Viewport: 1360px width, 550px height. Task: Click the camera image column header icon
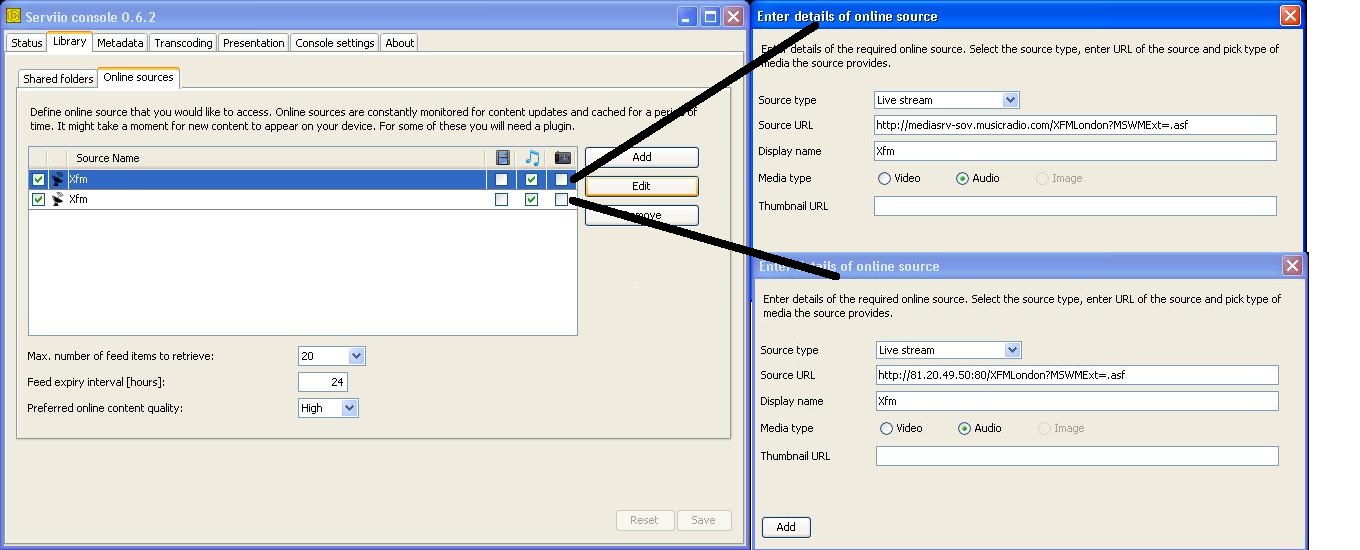(x=562, y=158)
